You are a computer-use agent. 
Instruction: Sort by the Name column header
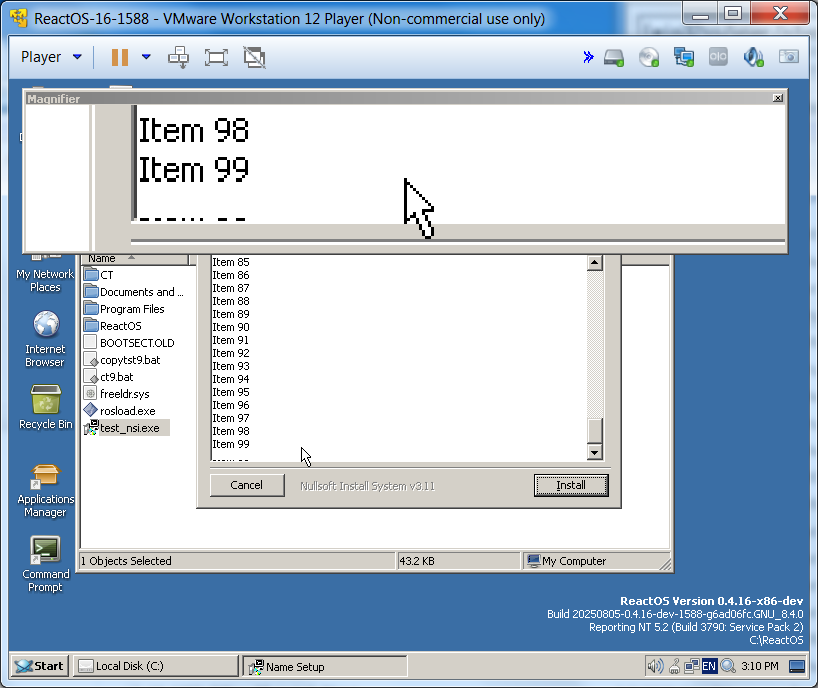click(135, 259)
